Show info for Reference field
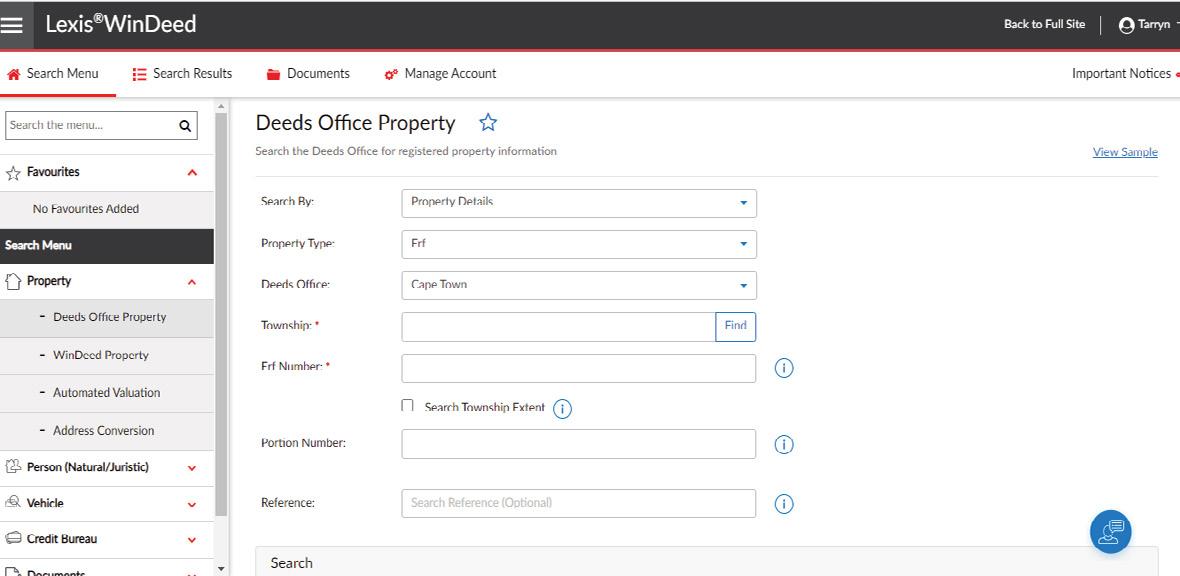The image size is (1180, 576). [784, 504]
